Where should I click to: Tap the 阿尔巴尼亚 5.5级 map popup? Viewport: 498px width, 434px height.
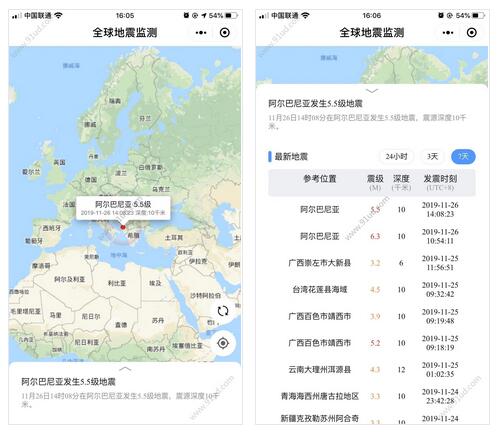(123, 208)
